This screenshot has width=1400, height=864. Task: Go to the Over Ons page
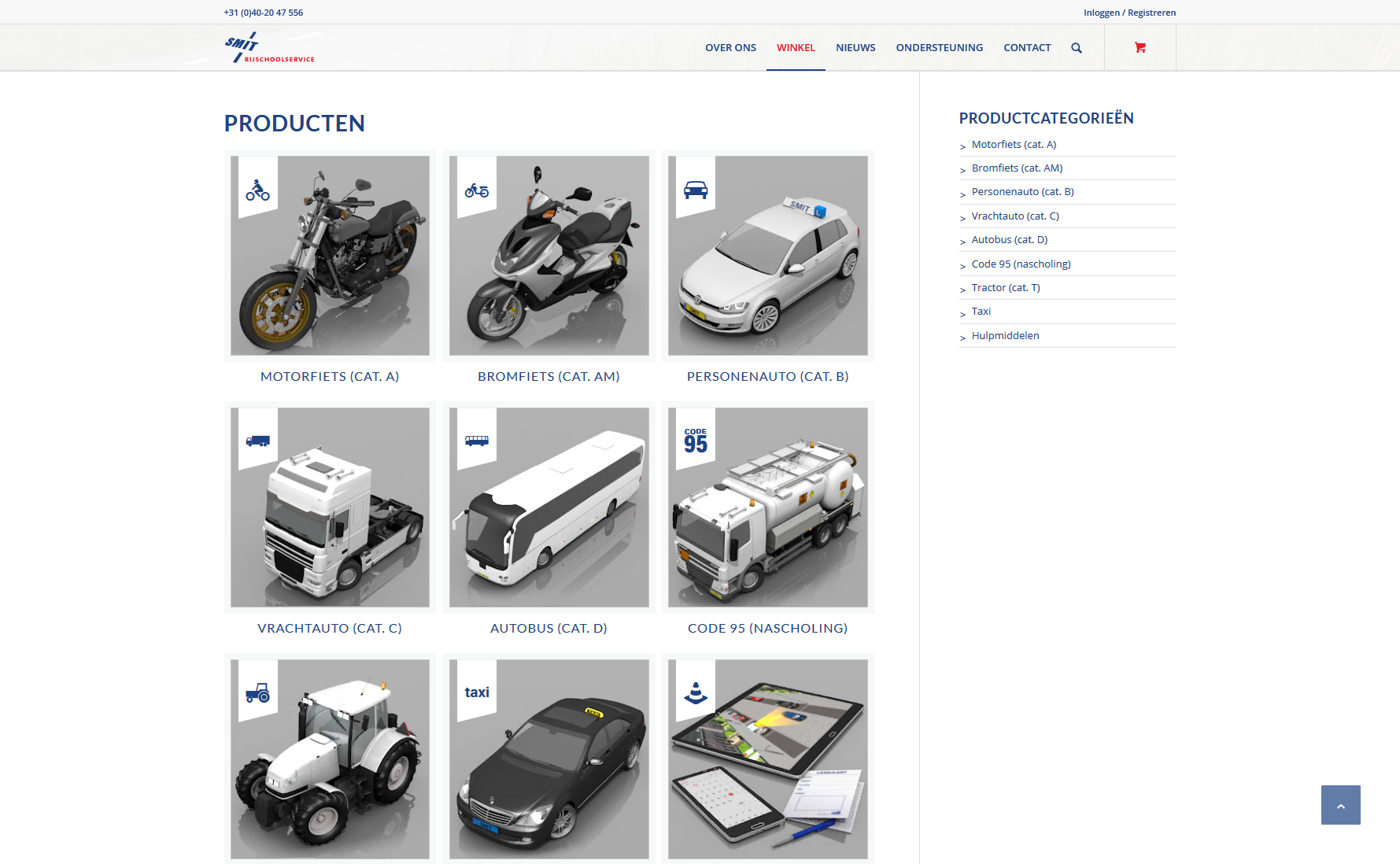tap(730, 48)
